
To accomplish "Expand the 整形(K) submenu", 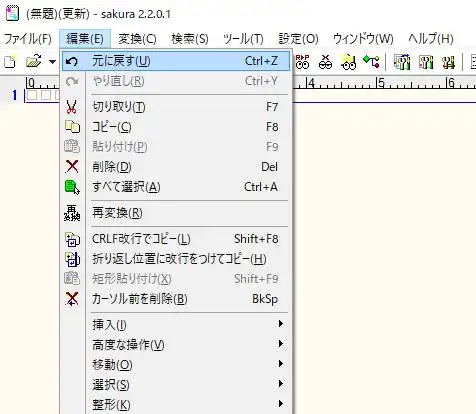I will [x=176, y=404].
